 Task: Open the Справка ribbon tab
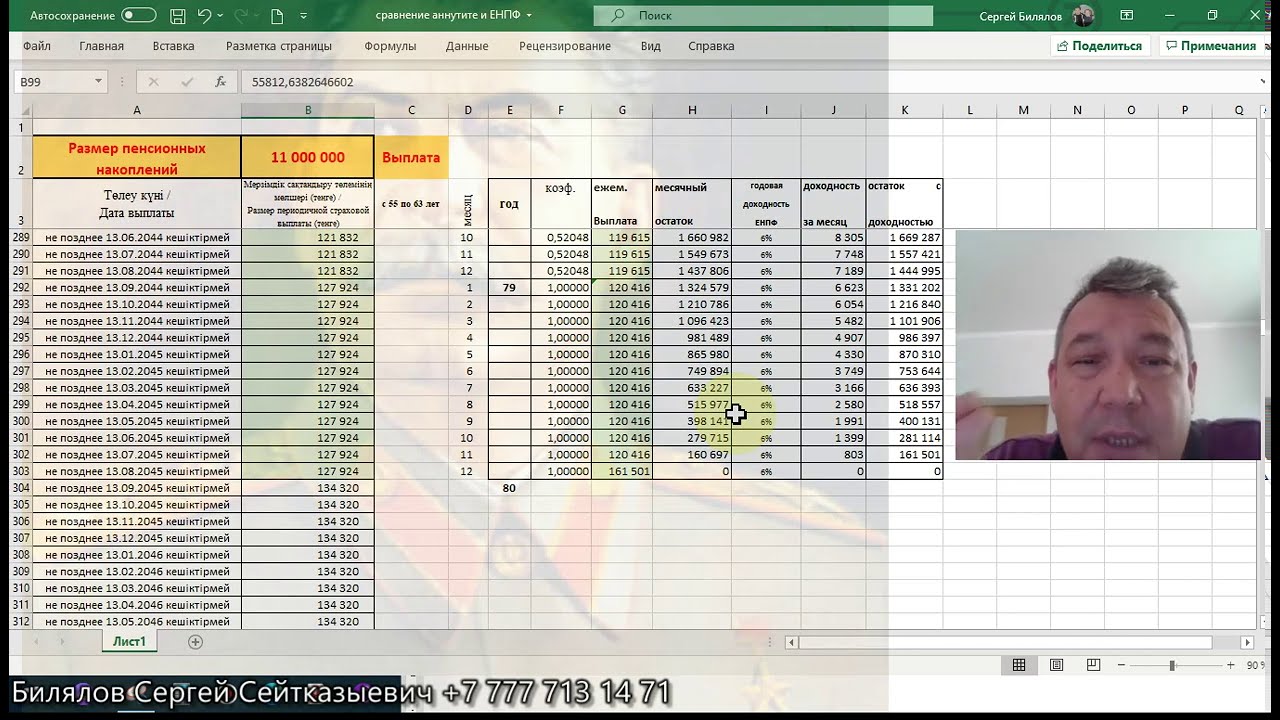(711, 46)
